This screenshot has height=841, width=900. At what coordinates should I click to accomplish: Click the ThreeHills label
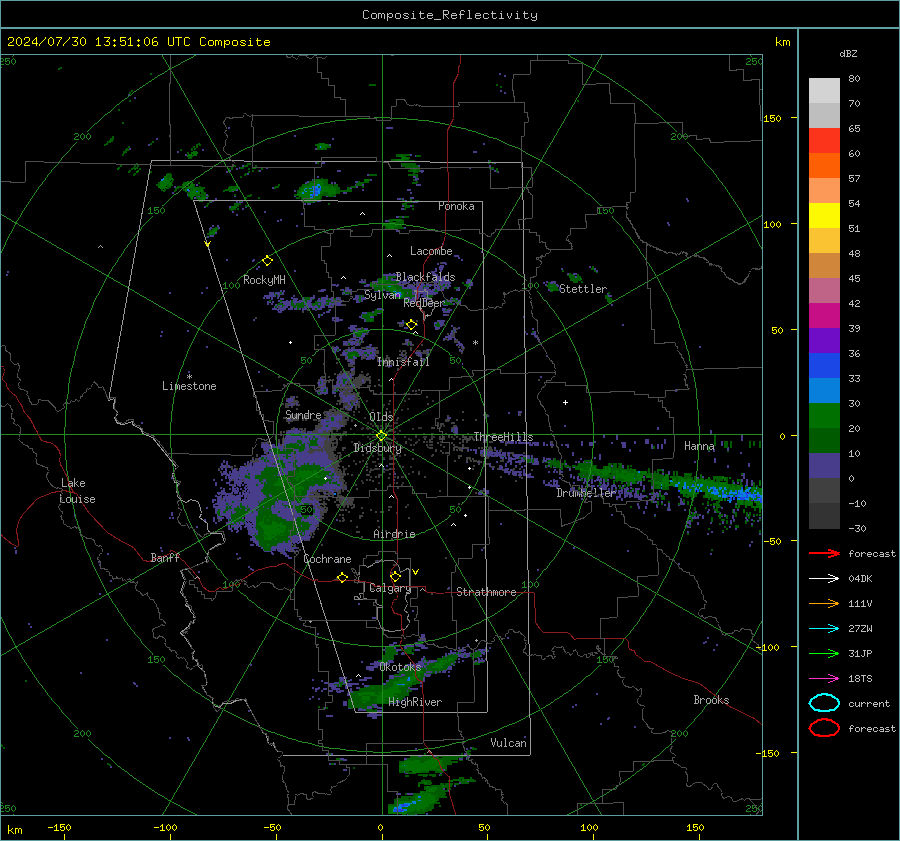click(x=503, y=437)
